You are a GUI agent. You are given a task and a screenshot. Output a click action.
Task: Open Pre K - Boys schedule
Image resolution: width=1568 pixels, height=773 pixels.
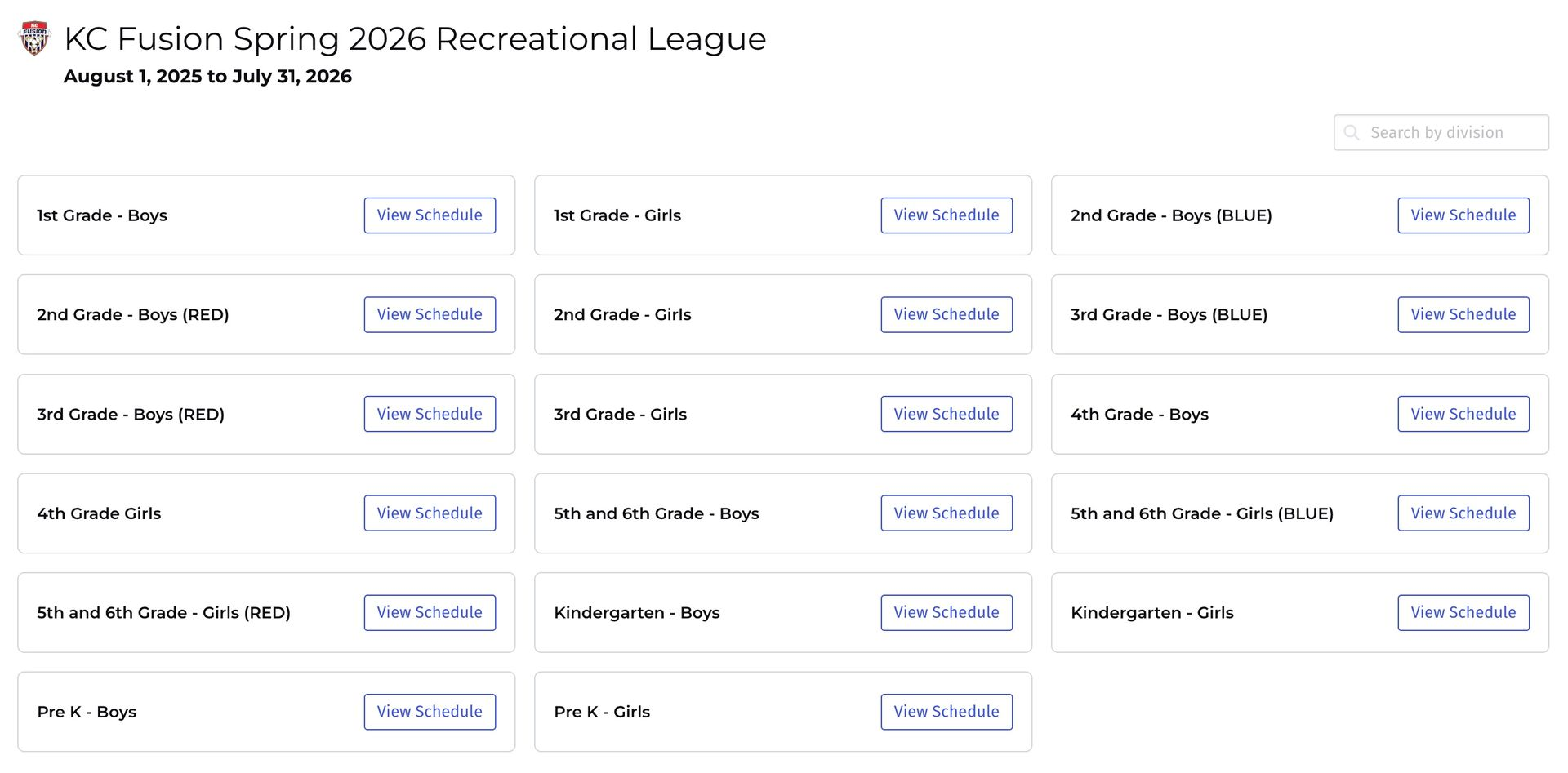pos(430,712)
